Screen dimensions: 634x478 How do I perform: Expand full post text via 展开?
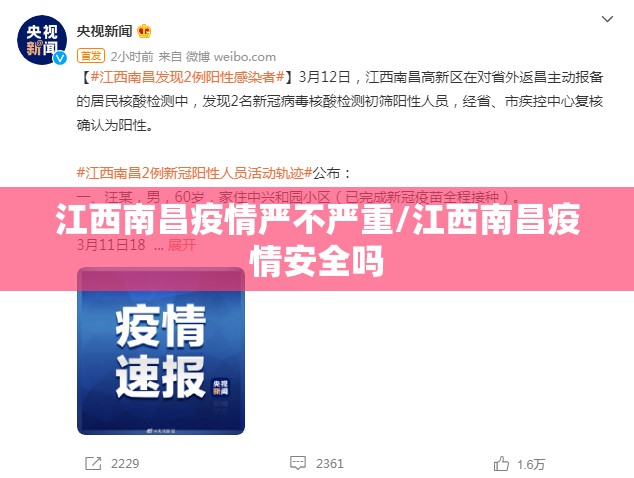coord(182,245)
